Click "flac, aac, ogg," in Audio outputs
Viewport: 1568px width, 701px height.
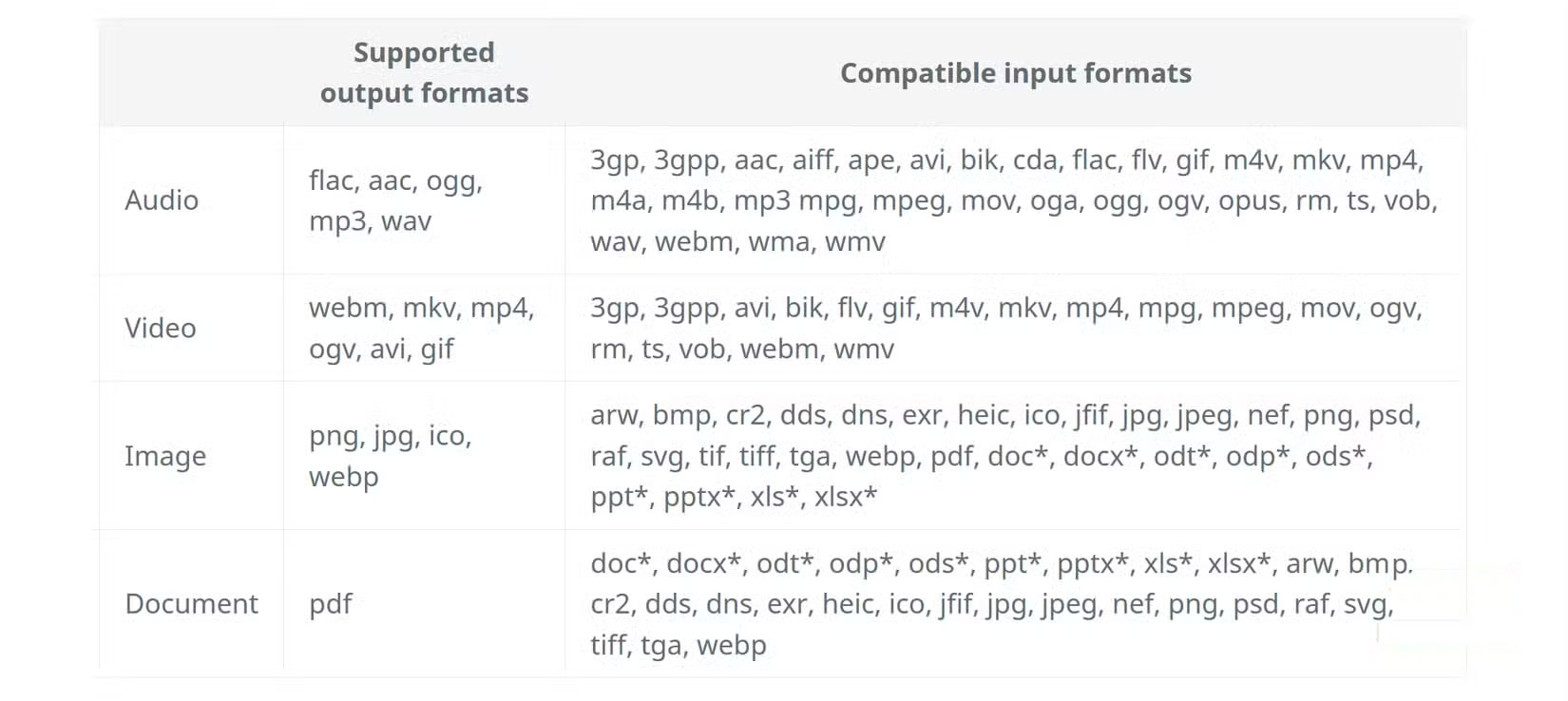pos(395,180)
